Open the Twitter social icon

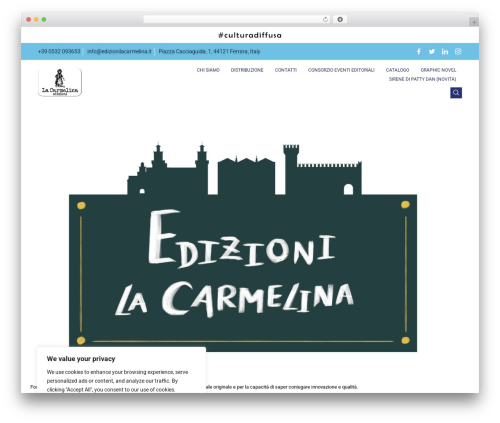(432, 51)
